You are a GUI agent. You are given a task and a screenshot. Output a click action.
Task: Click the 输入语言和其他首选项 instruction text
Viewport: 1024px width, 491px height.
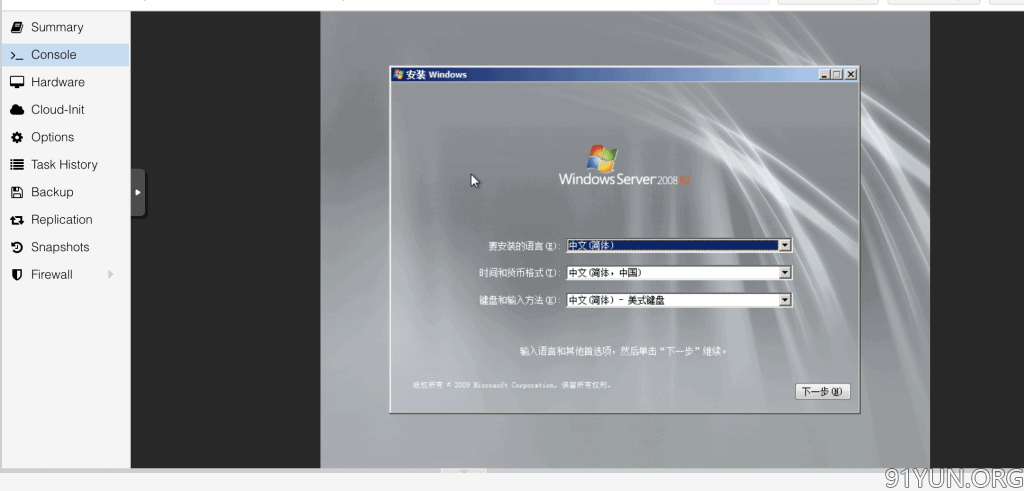click(624, 351)
